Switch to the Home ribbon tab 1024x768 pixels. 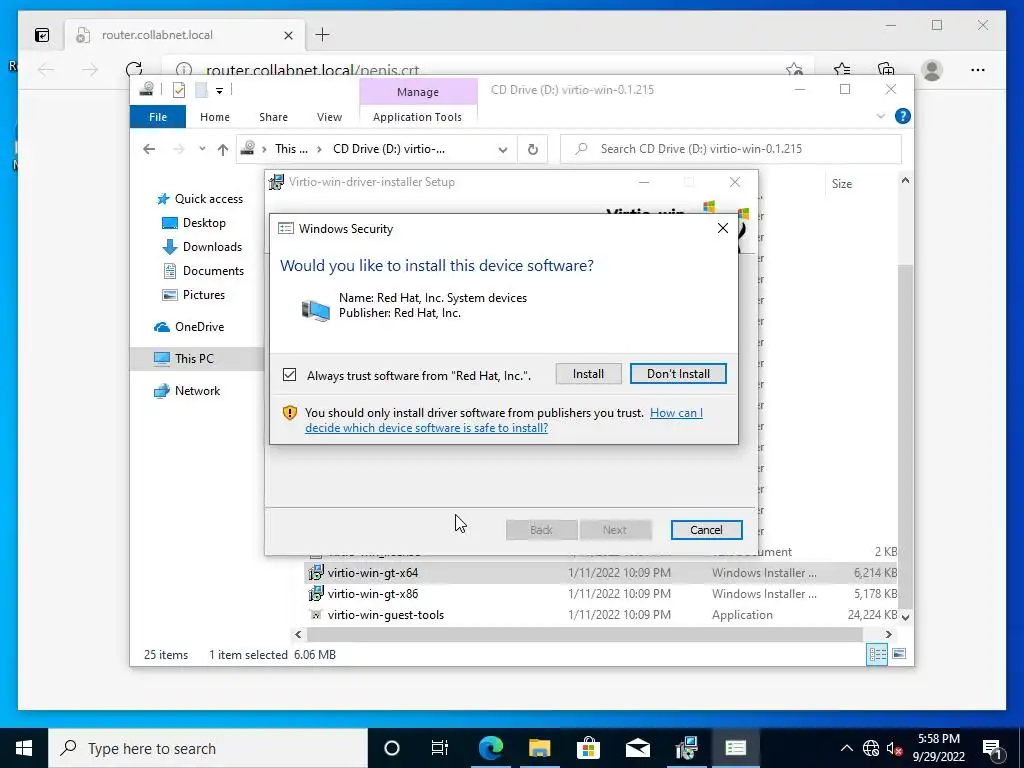[215, 117]
